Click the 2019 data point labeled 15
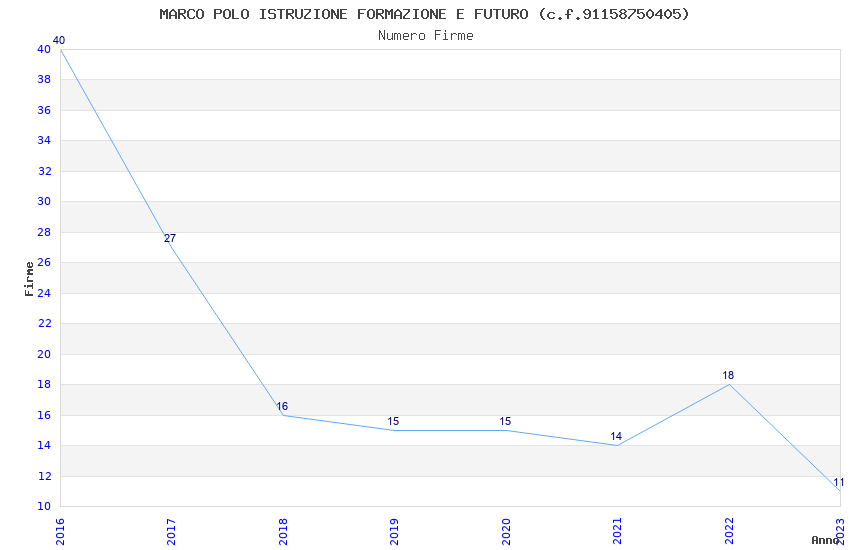Screen dimensions: 850x550 coord(395,430)
